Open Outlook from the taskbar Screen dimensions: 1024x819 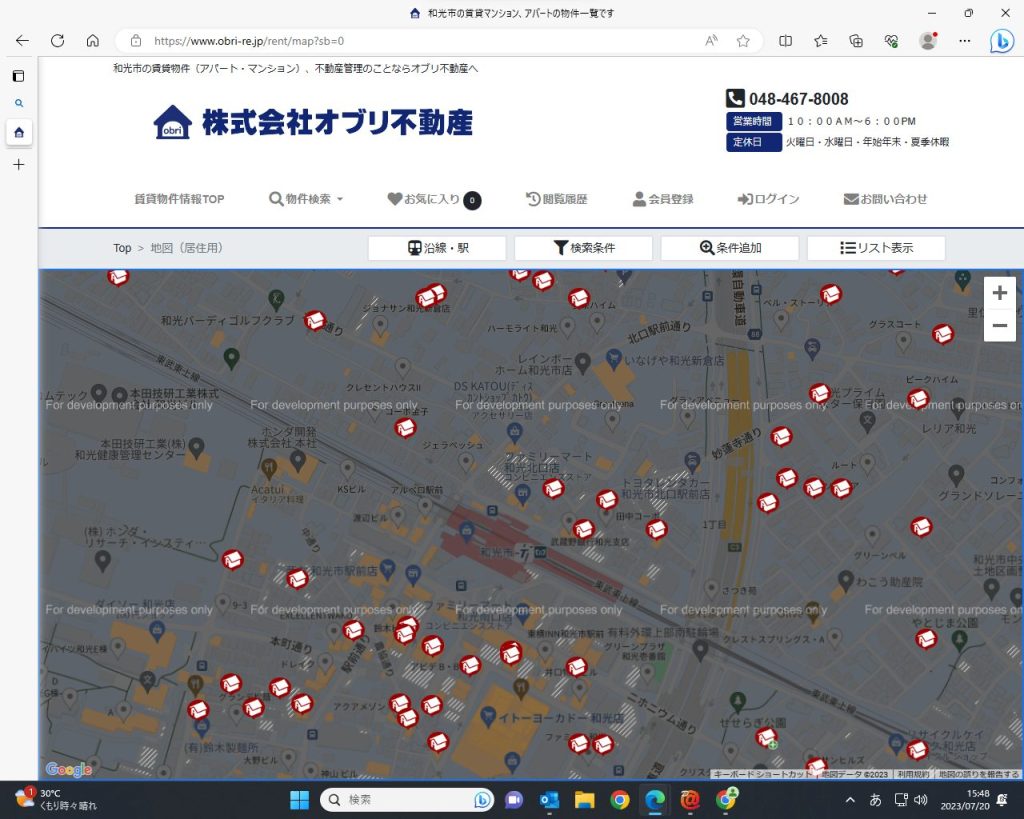pos(549,799)
